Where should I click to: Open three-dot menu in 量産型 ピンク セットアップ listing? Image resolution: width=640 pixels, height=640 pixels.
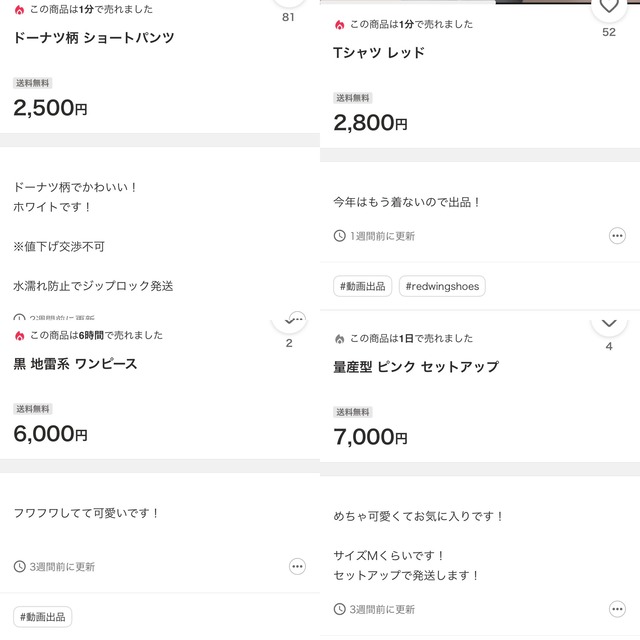point(617,609)
